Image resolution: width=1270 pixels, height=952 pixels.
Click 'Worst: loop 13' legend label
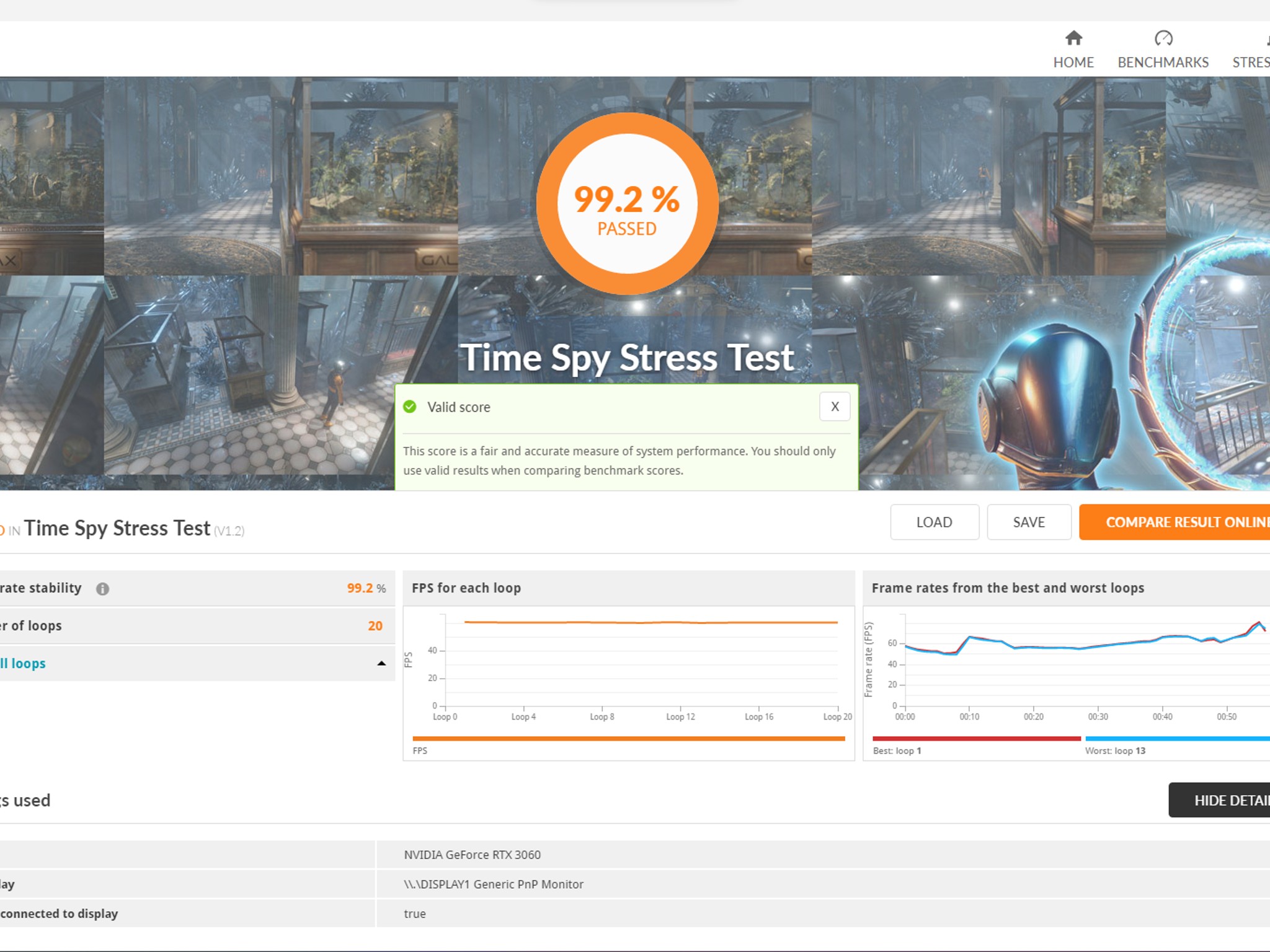click(1115, 751)
